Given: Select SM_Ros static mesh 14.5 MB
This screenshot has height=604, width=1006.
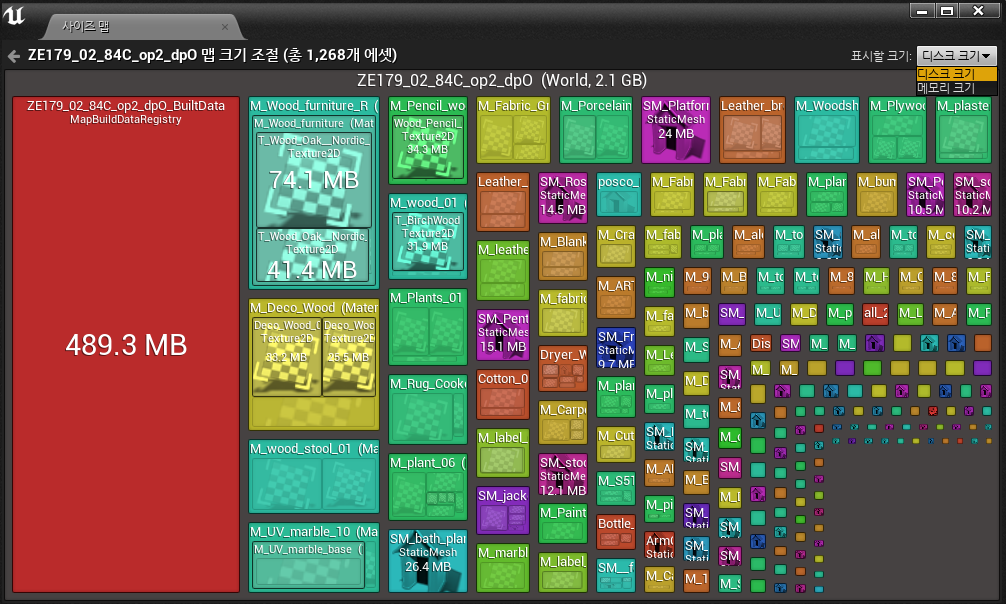Looking at the screenshot, I should 563,197.
